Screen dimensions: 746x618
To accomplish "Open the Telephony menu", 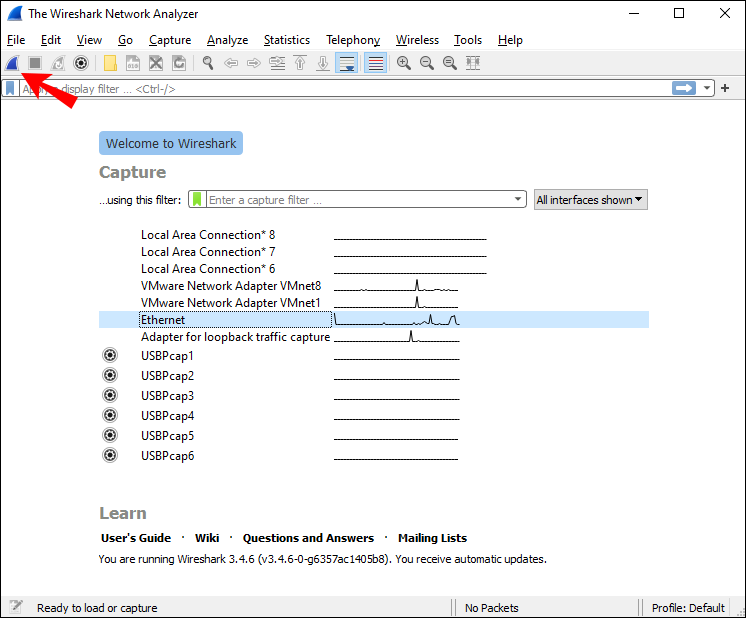I will coord(353,40).
